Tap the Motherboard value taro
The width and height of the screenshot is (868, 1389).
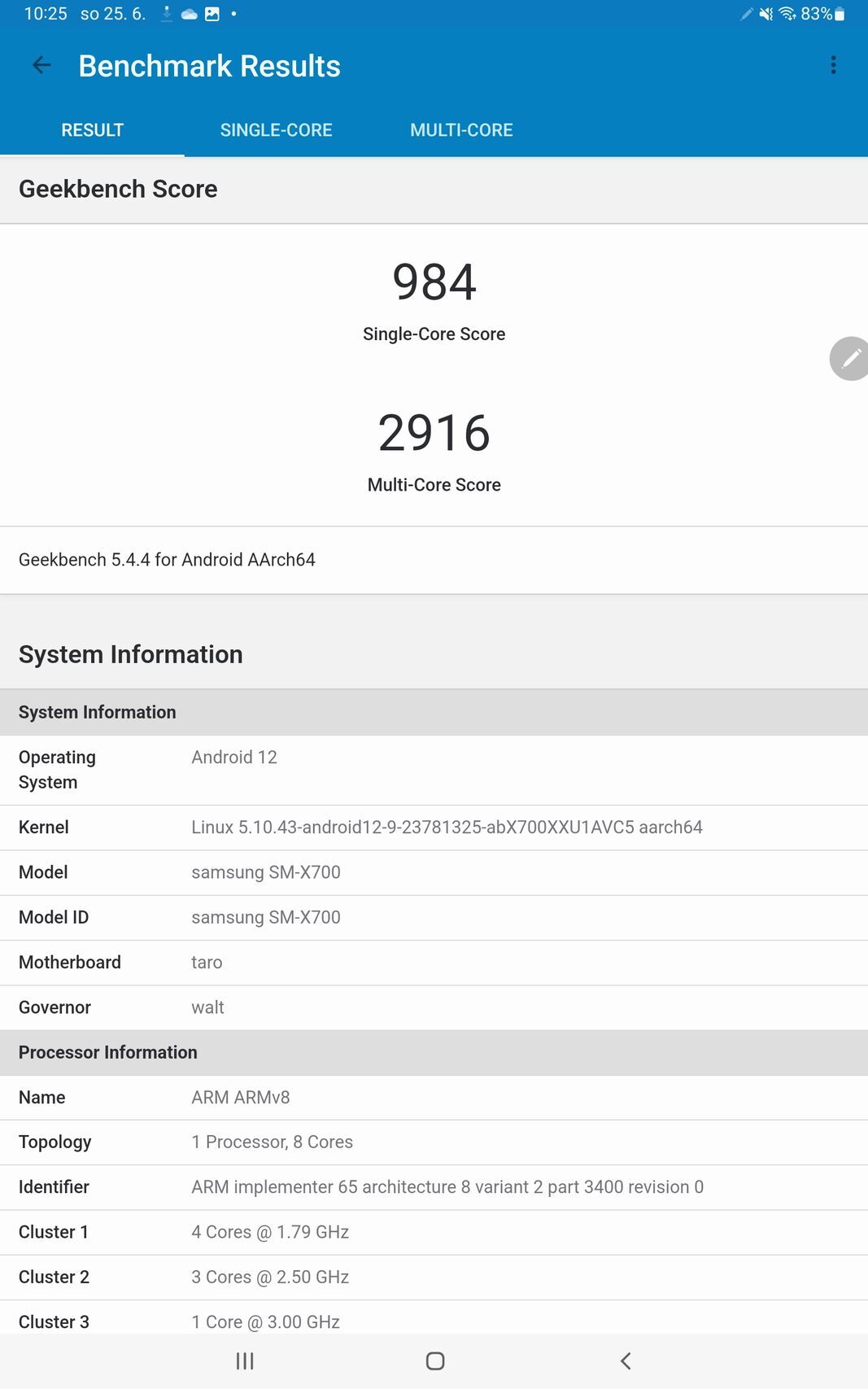tap(207, 963)
